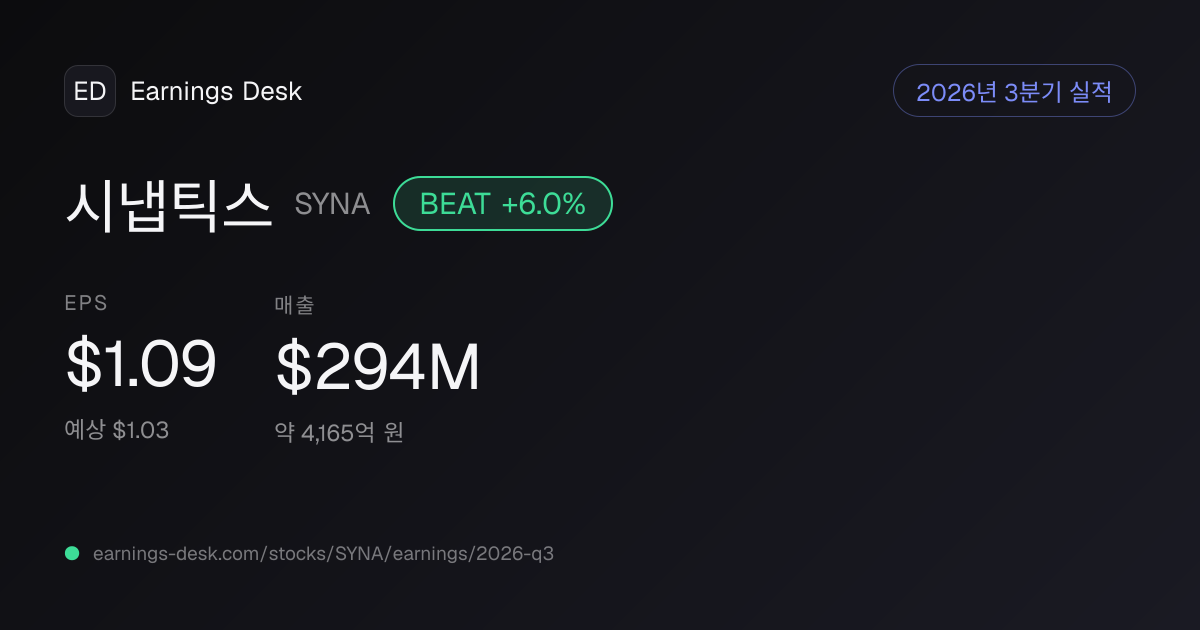1200x630 pixels.
Task: Click the BEAT +6.0% pill
Action: tap(503, 204)
